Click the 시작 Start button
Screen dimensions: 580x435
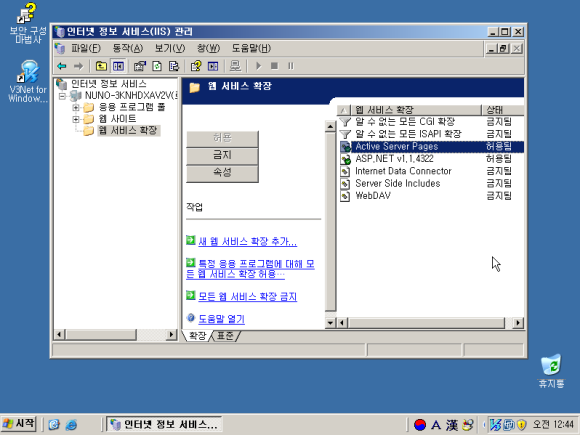point(19,424)
